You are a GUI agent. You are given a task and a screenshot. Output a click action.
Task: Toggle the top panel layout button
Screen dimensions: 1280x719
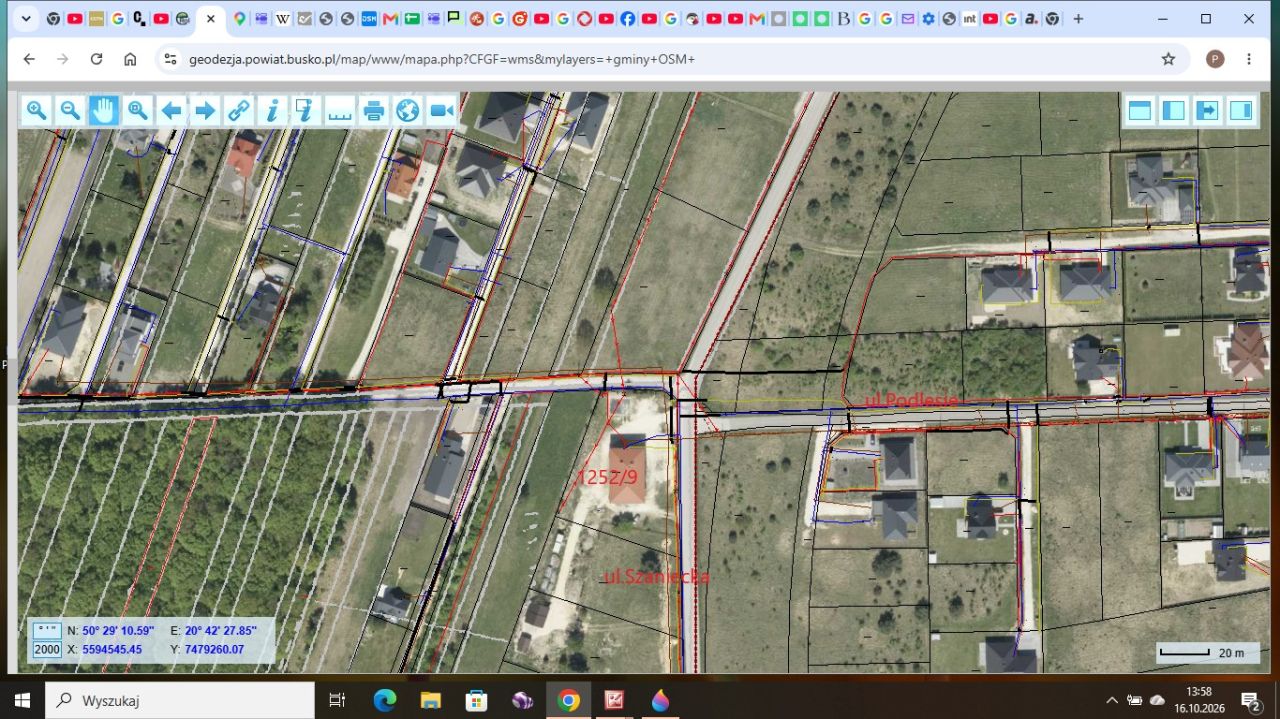(1140, 110)
